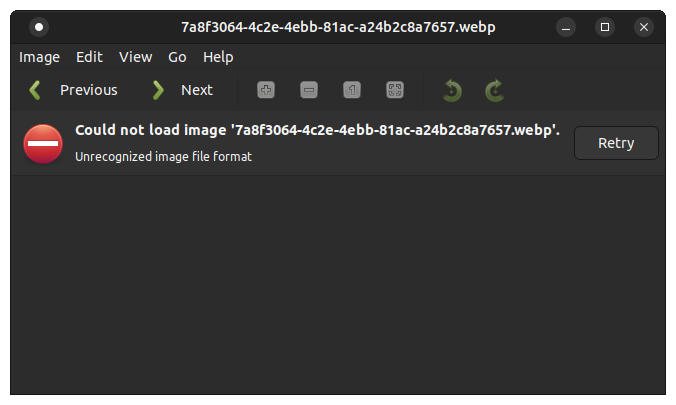Zoom out using the minus icon

click(x=309, y=90)
